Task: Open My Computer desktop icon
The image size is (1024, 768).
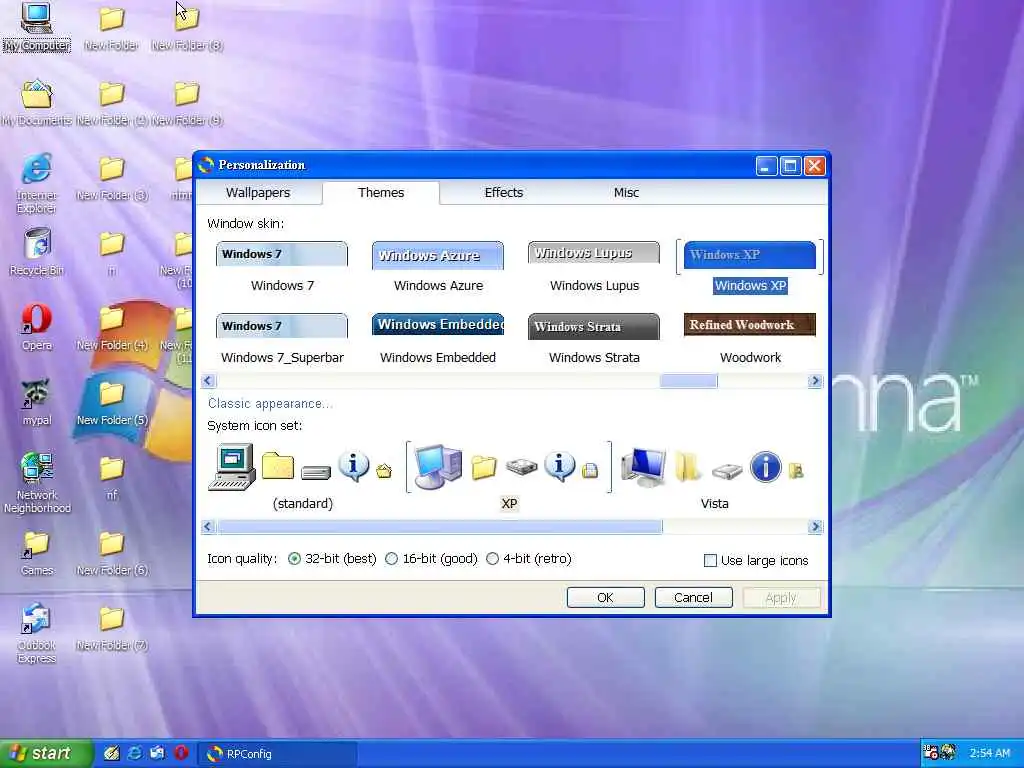Action: click(37, 27)
